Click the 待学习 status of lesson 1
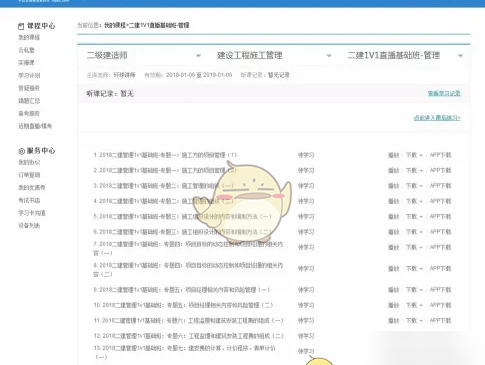Image resolution: width=485 pixels, height=365 pixels. (306, 155)
